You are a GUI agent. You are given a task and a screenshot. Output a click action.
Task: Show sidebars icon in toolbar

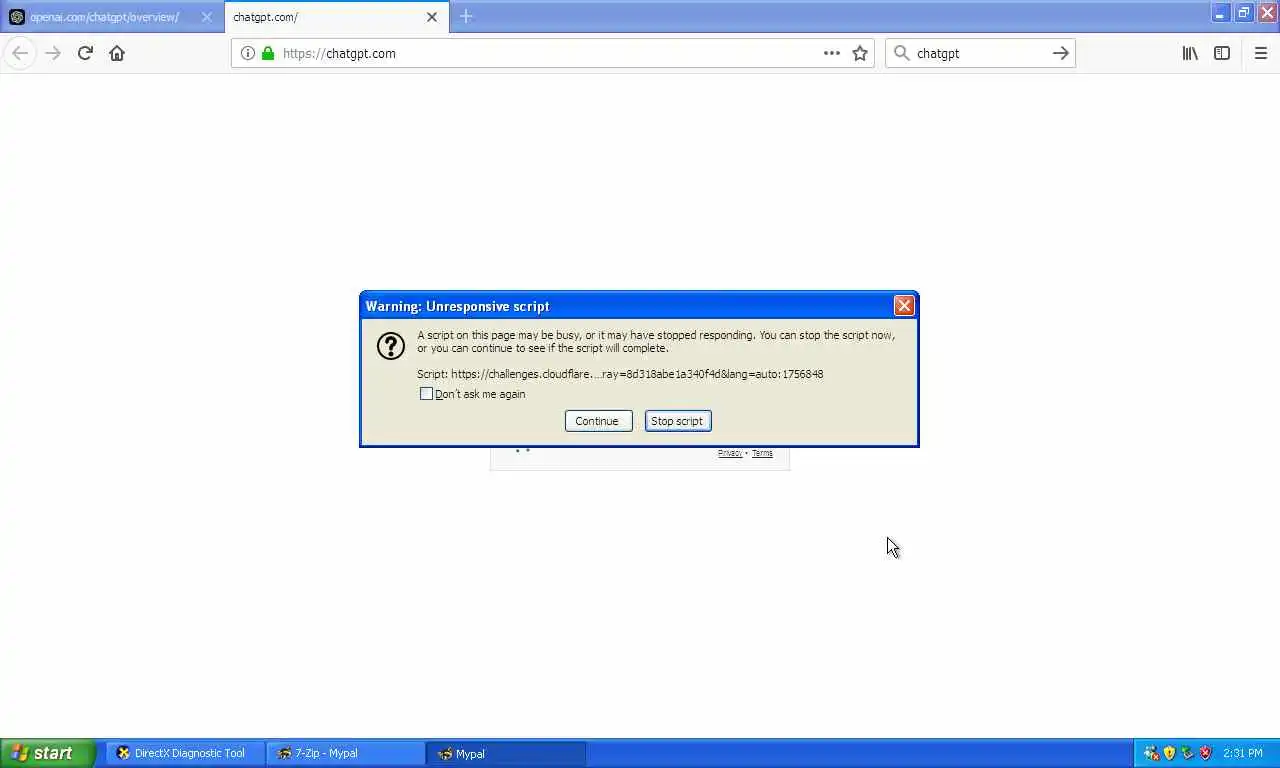1222,53
